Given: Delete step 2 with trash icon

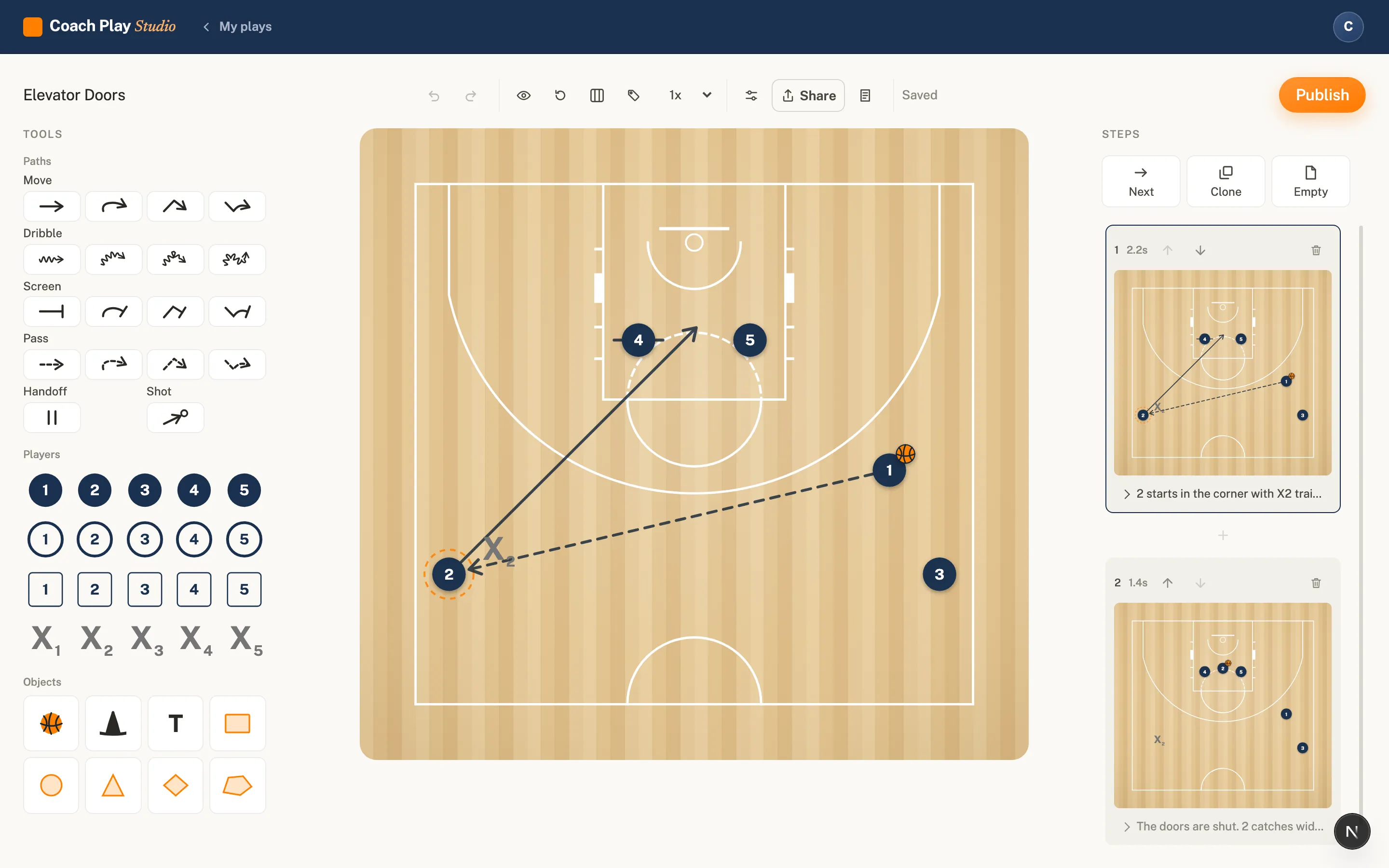Looking at the screenshot, I should pyautogui.click(x=1316, y=583).
